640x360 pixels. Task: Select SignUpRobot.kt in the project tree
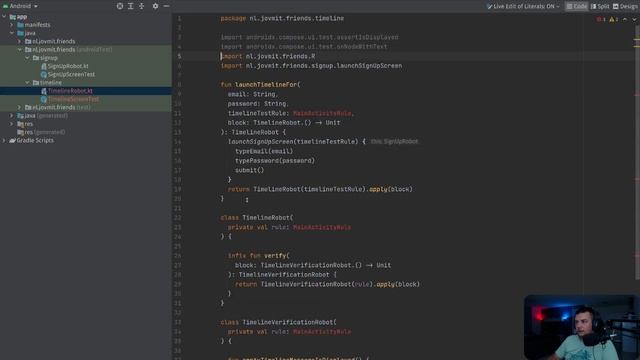68,66
